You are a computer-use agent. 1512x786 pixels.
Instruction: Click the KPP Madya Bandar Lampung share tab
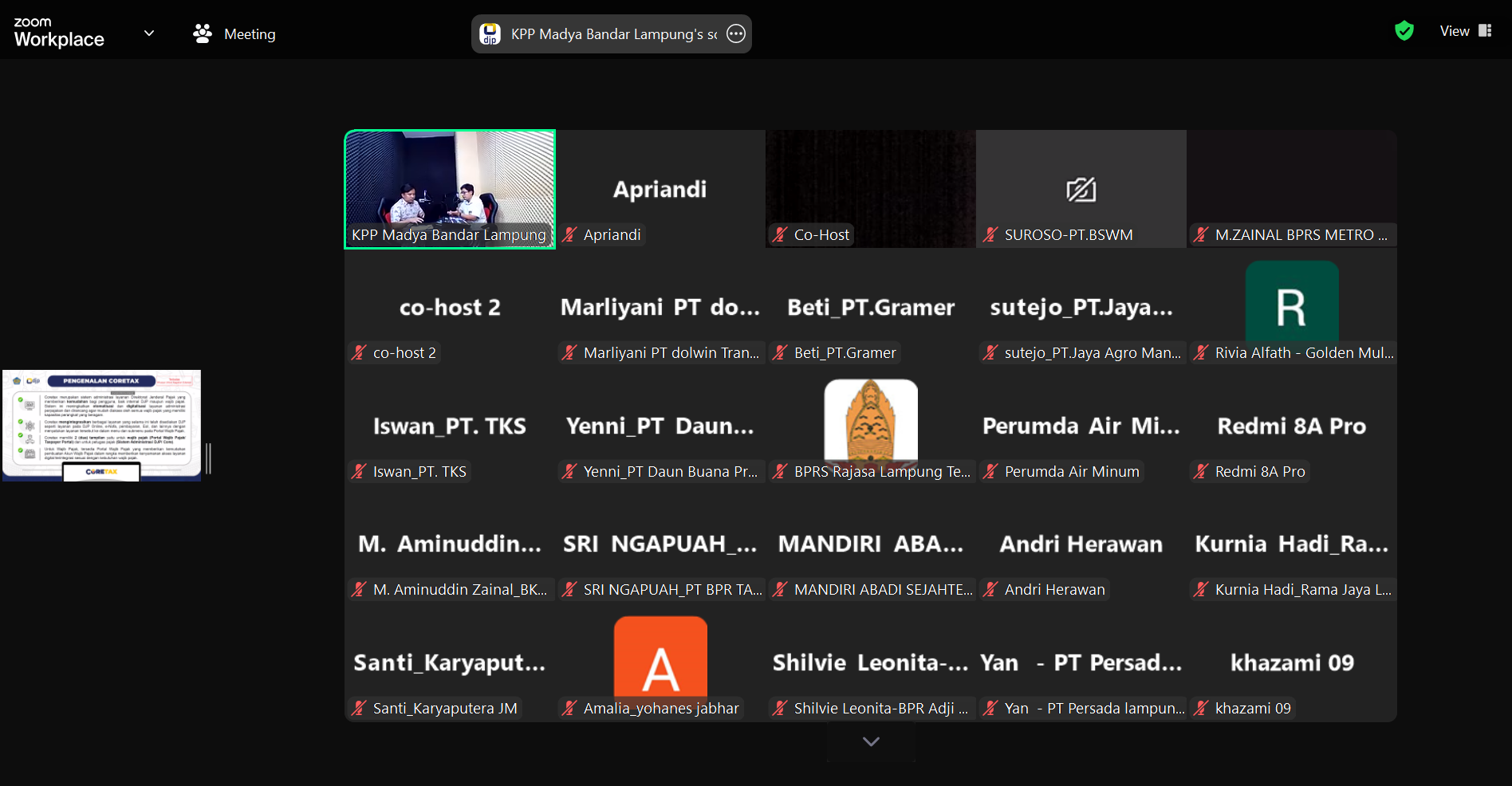pyautogui.click(x=612, y=34)
